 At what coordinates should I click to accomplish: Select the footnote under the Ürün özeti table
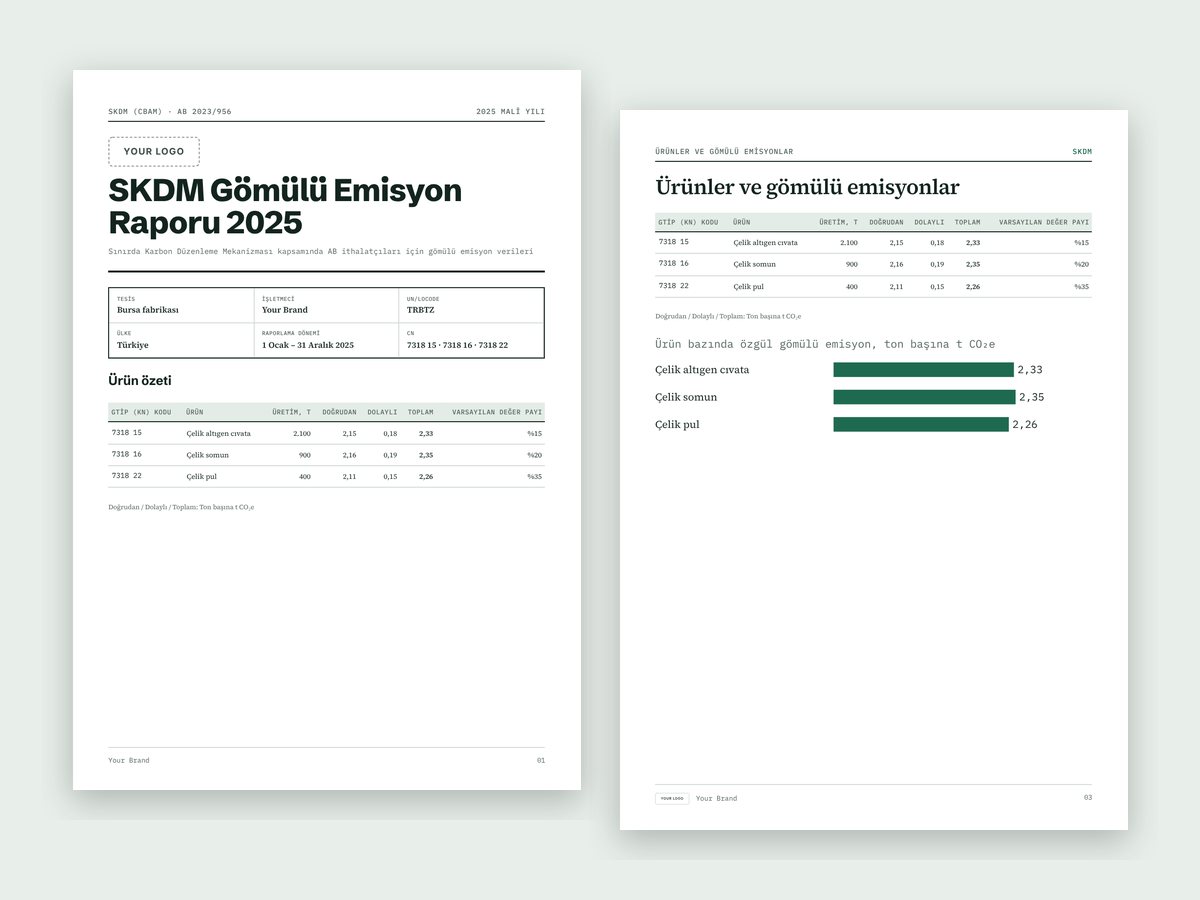point(181,507)
